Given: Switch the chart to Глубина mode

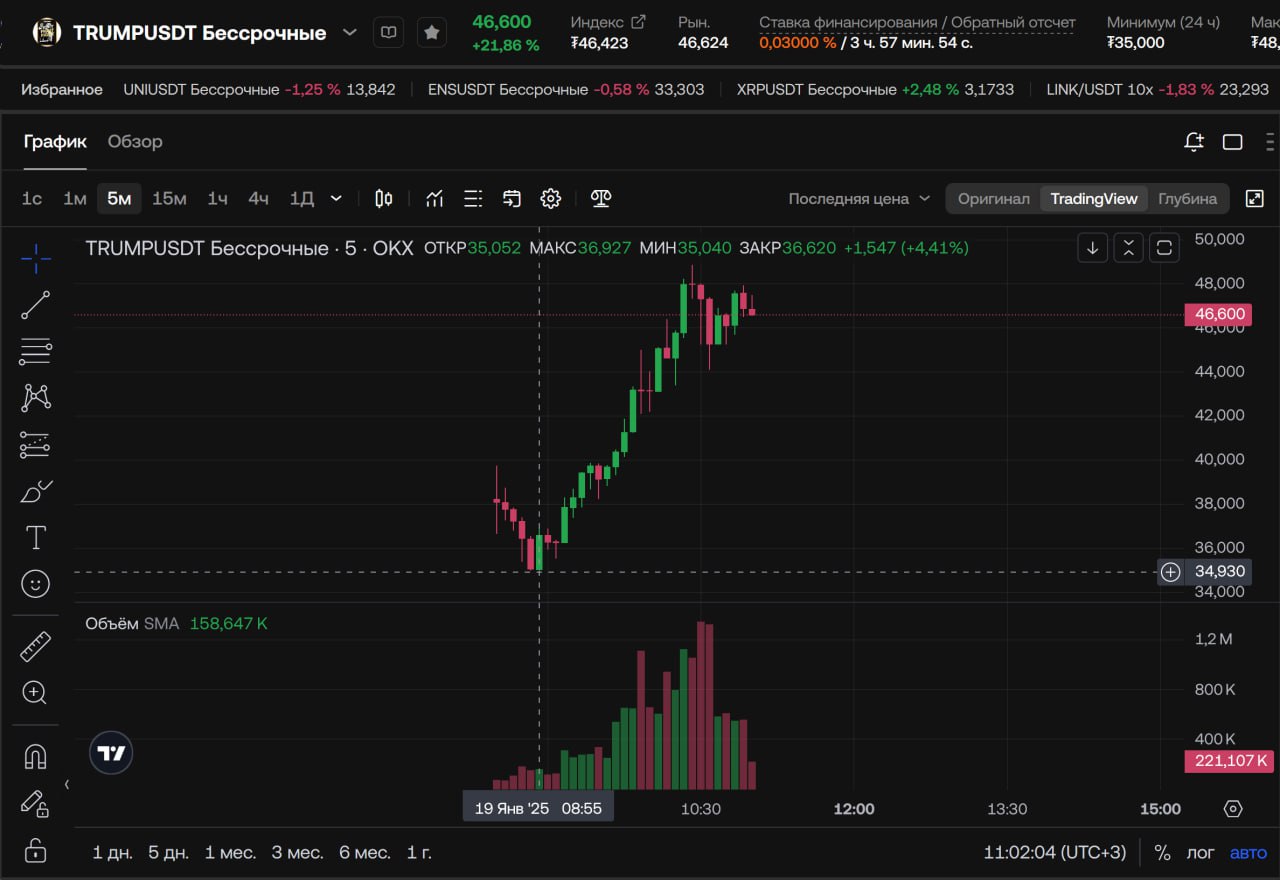Looking at the screenshot, I should click(x=1187, y=199).
